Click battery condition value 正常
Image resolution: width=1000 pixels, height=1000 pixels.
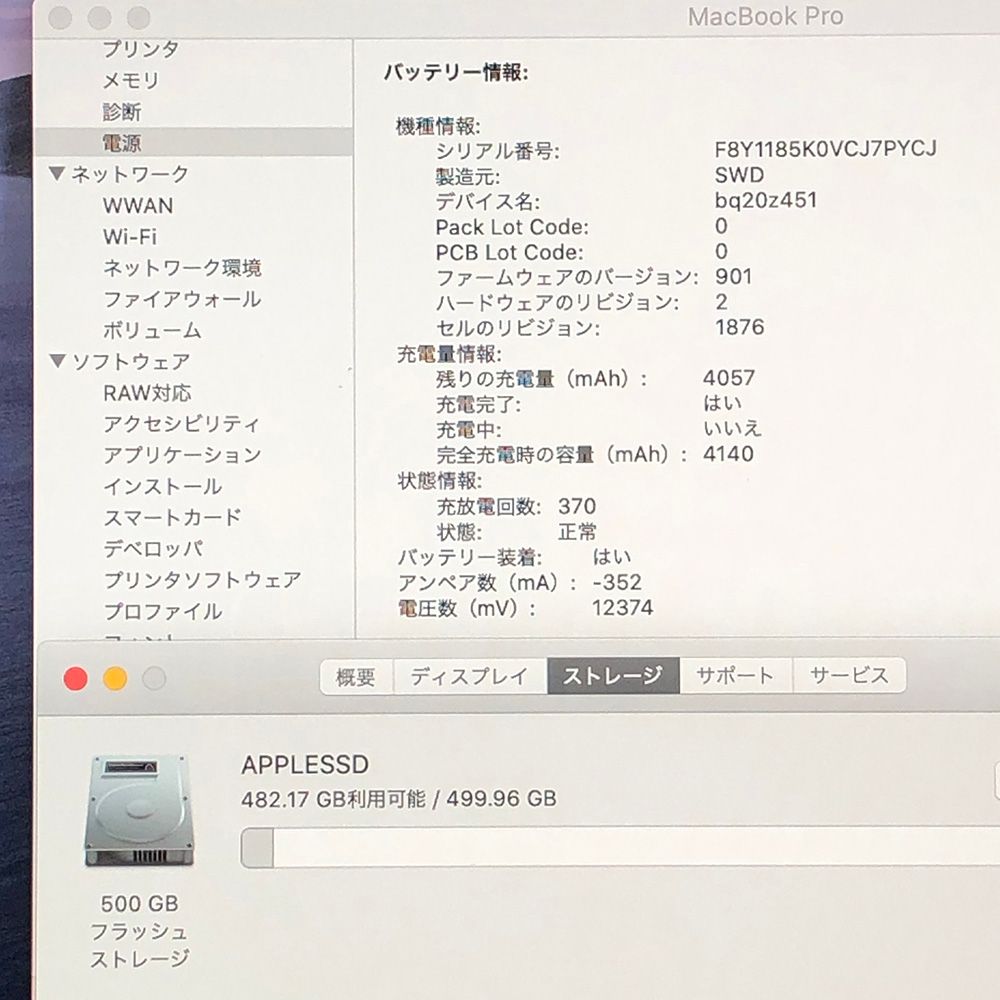577,531
